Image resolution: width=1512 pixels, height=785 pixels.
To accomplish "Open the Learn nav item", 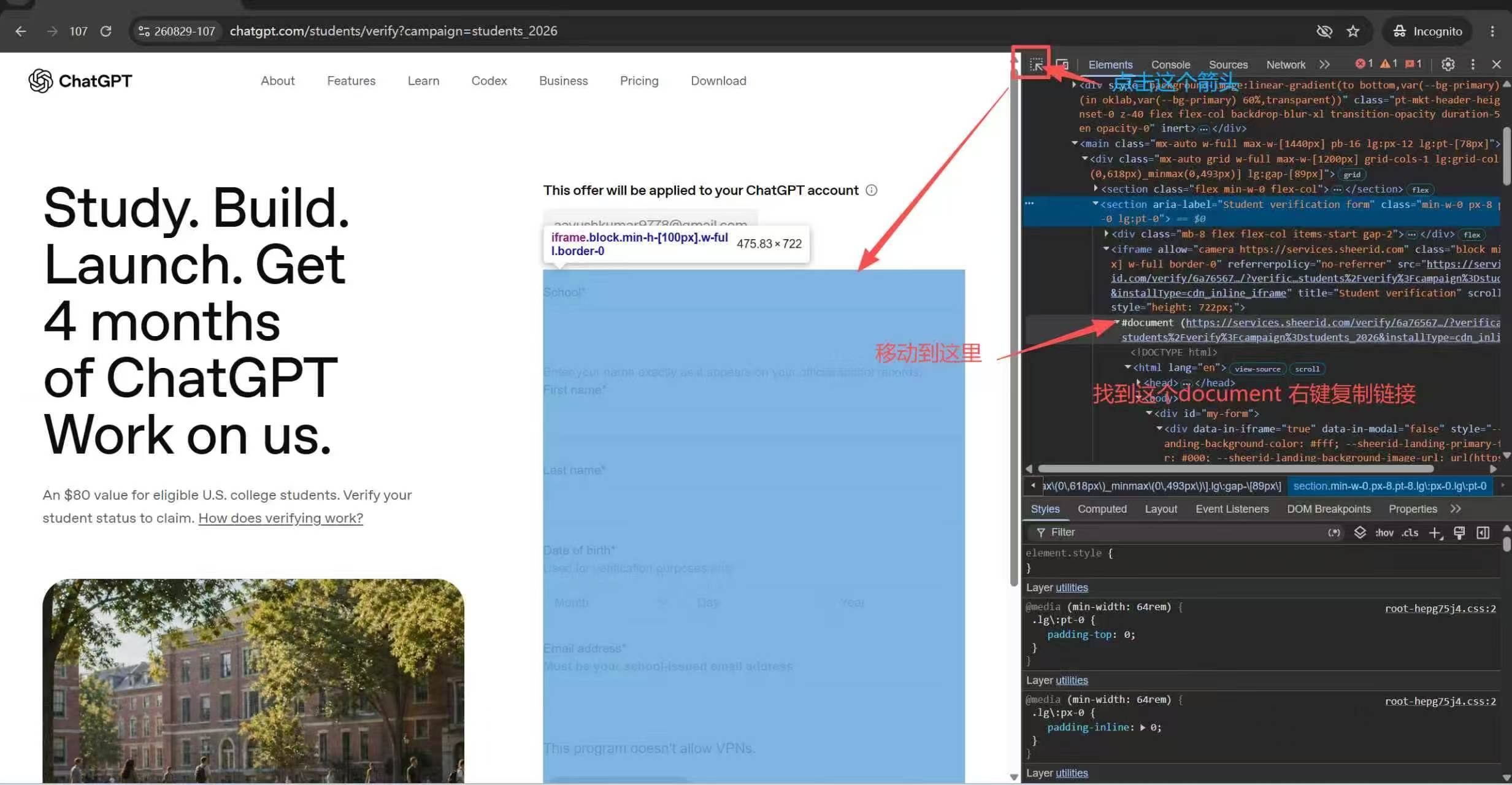I will [x=423, y=81].
